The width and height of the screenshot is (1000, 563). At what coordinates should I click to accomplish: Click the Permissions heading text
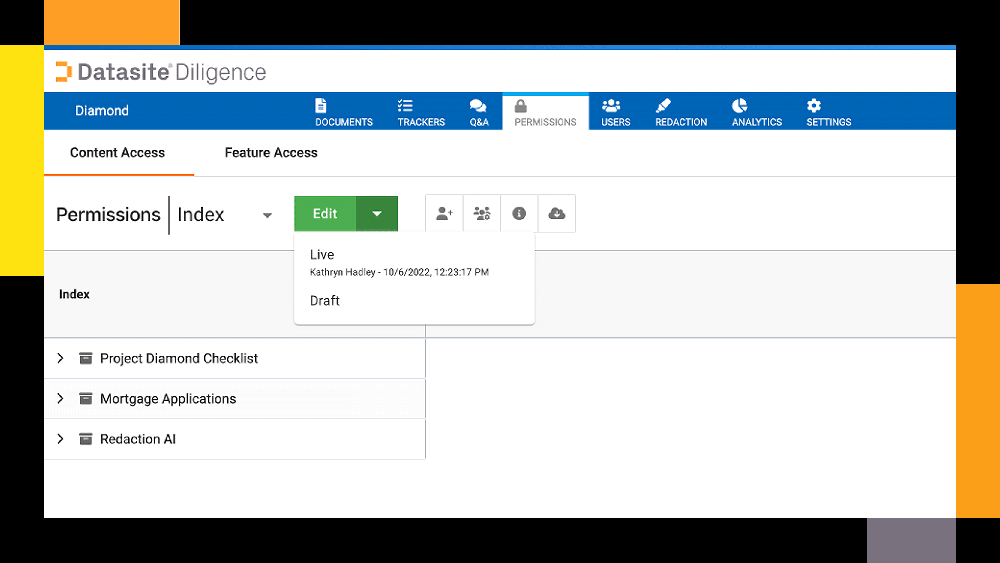pyautogui.click(x=108, y=214)
